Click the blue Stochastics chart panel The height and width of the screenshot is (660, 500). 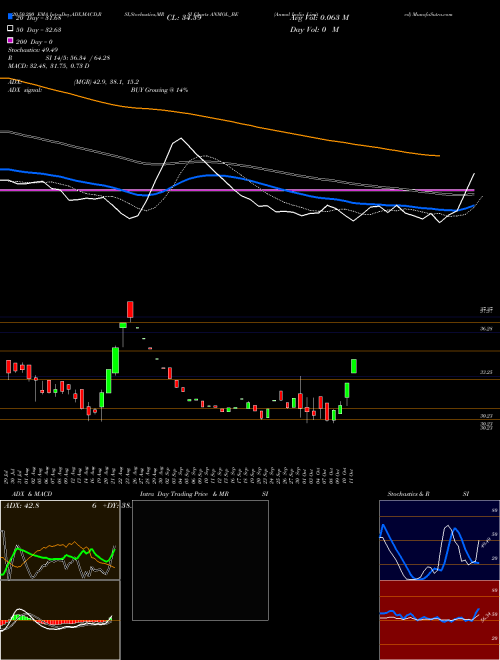(439, 540)
